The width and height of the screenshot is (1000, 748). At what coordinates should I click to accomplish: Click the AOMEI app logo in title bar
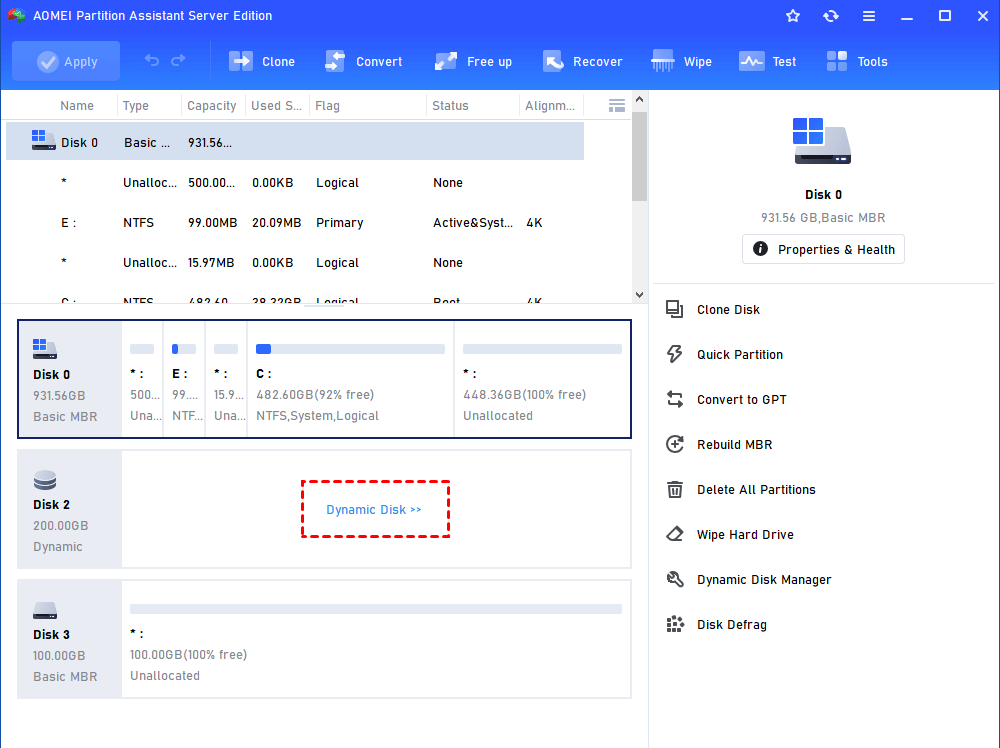[x=17, y=15]
